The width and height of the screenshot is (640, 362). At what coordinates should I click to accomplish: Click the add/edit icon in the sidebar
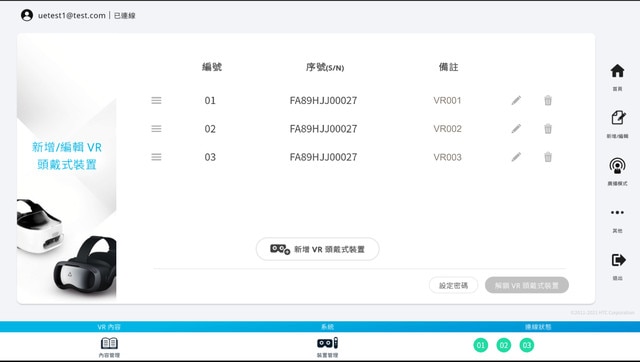[x=618, y=118]
